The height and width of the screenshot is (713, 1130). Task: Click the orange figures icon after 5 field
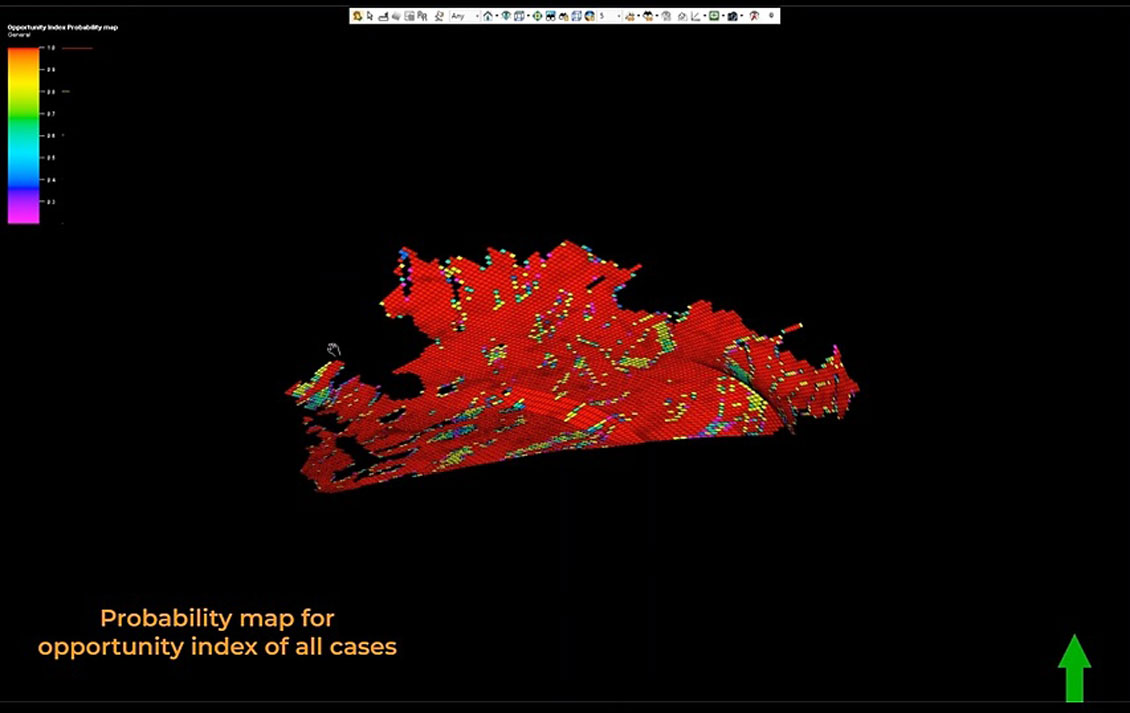630,16
